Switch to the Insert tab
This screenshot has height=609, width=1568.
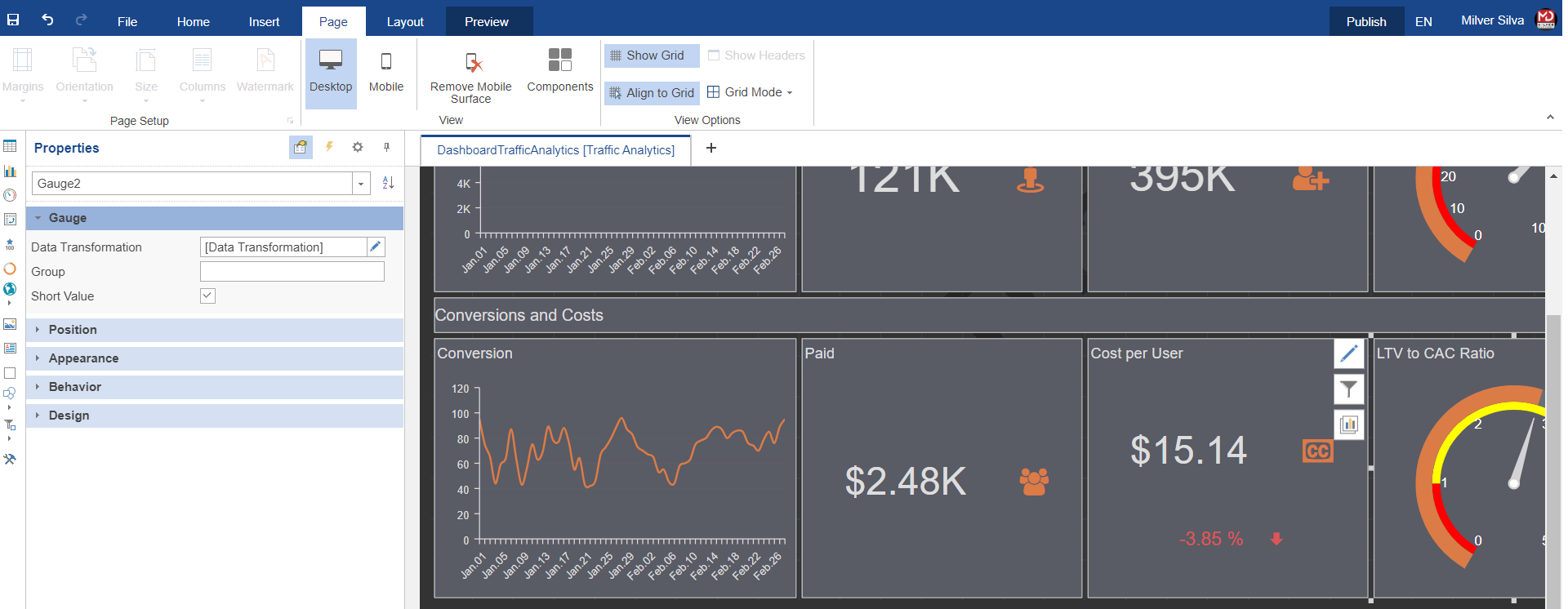(264, 22)
